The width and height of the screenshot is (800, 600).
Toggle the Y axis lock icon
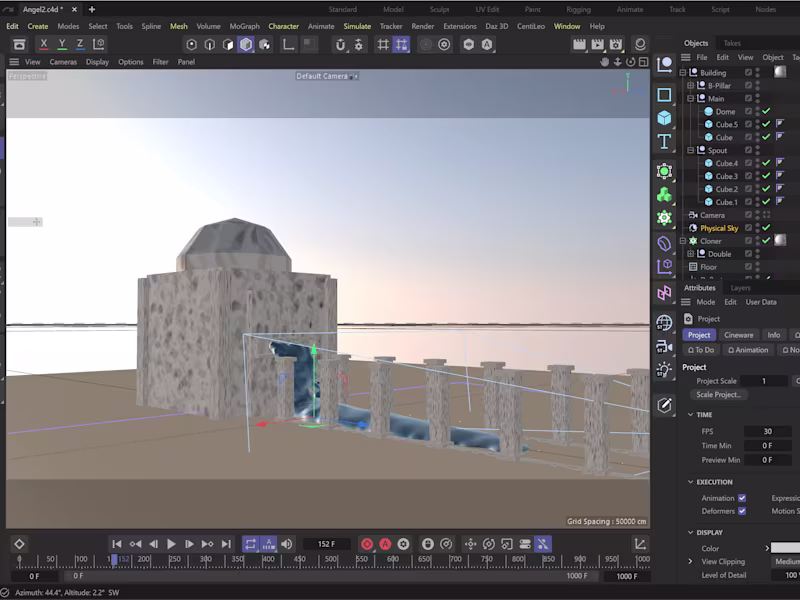[x=62, y=44]
